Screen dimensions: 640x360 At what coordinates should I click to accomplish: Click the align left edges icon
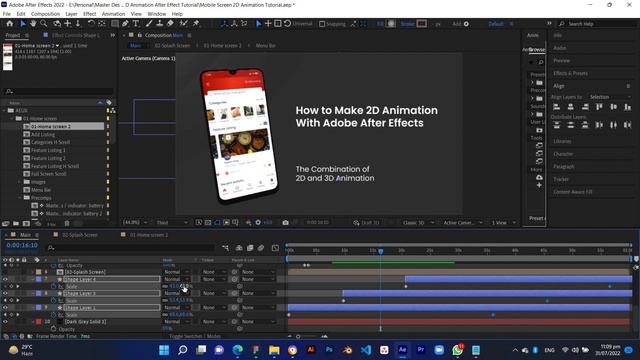pos(556,107)
